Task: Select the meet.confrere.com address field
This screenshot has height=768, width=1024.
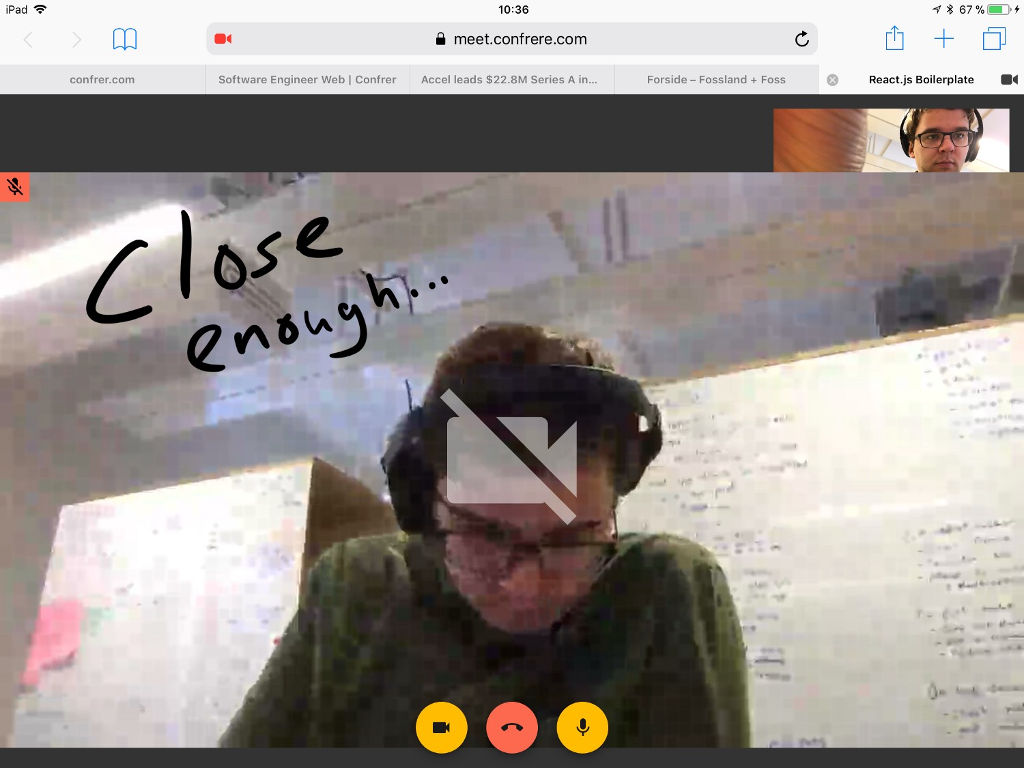Action: coord(512,39)
